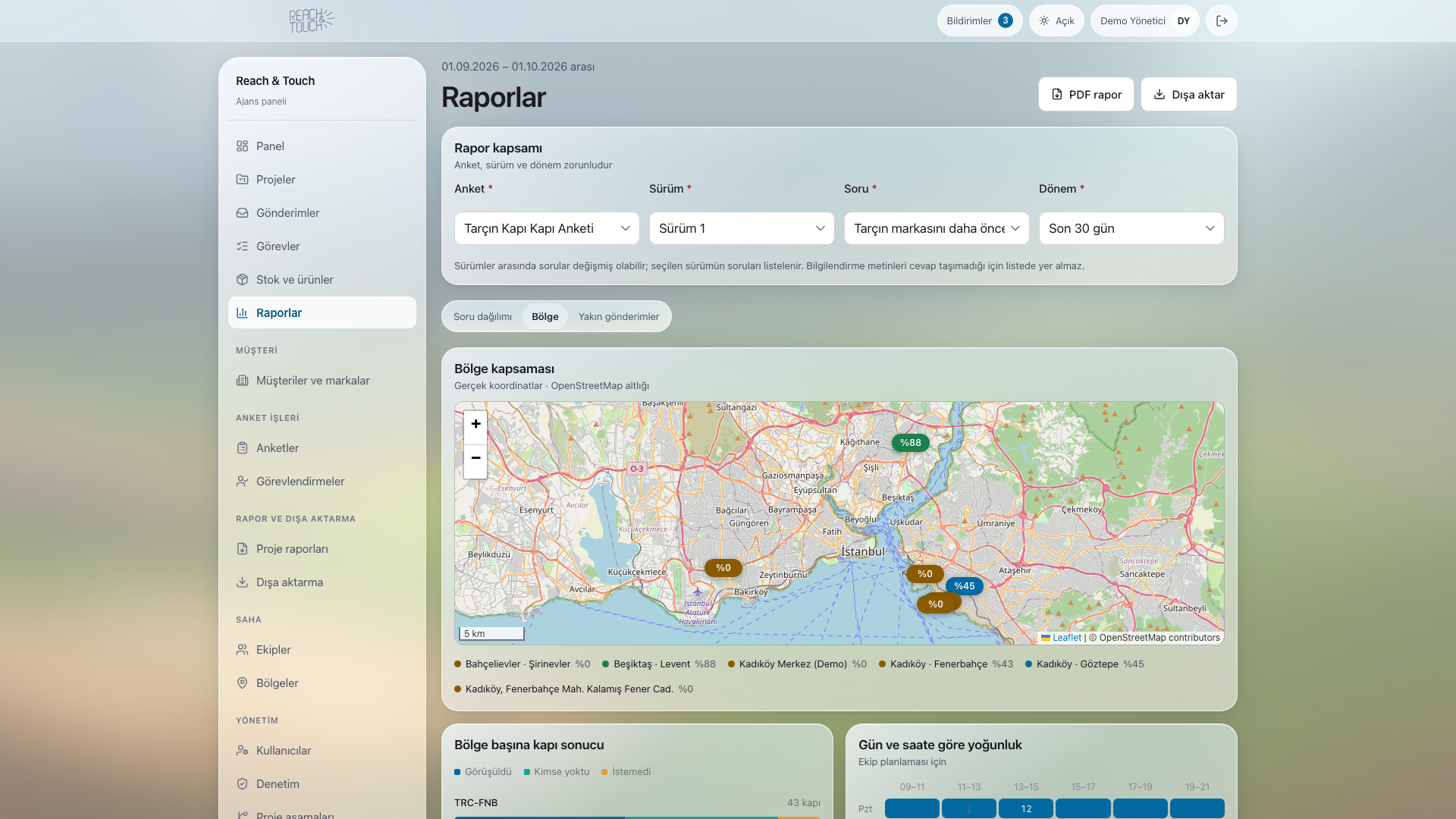This screenshot has width=1456, height=819.
Task: Click the Leaflet attribution link
Action: 1061,638
